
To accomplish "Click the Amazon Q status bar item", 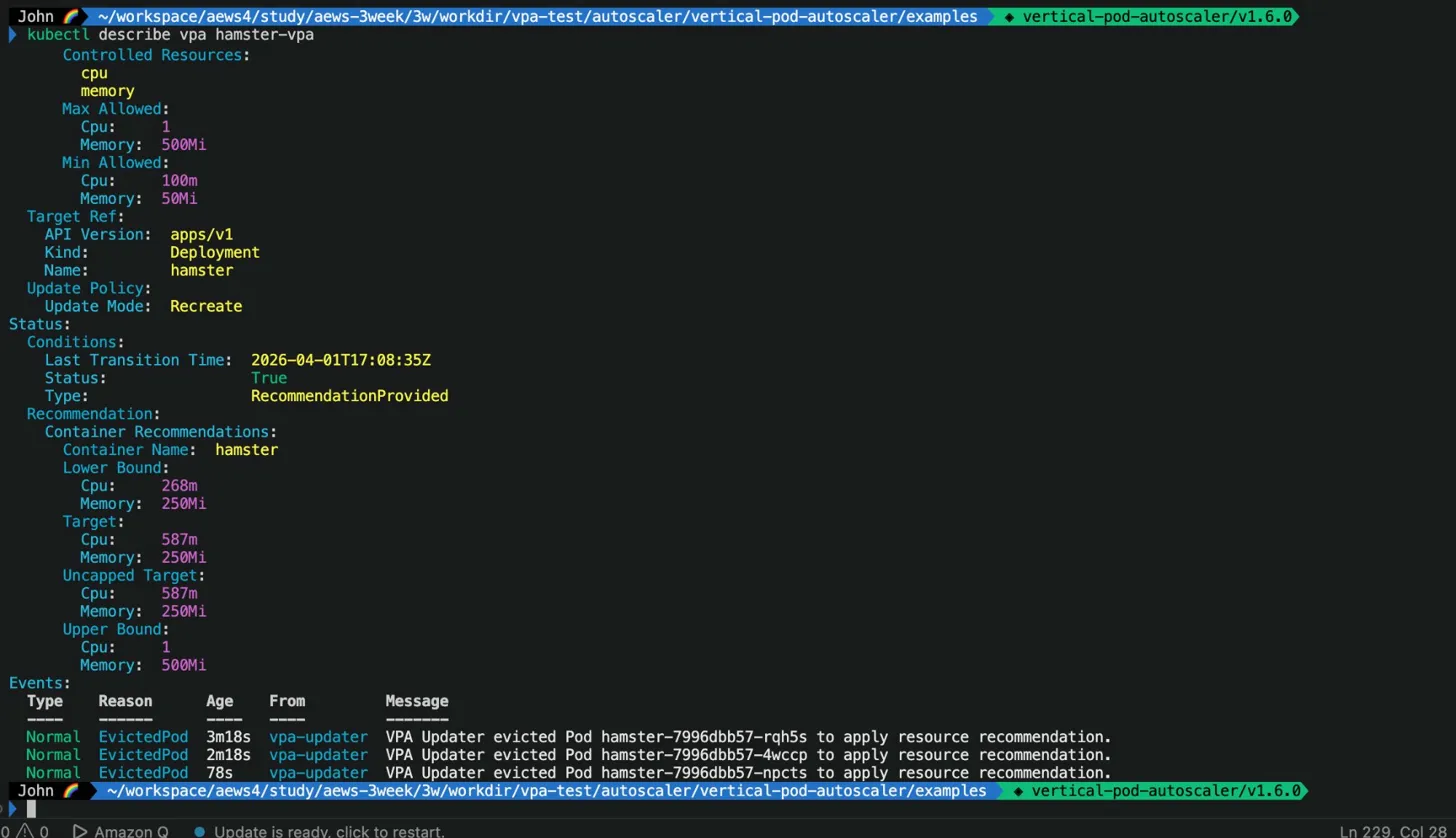I will pos(121,831).
